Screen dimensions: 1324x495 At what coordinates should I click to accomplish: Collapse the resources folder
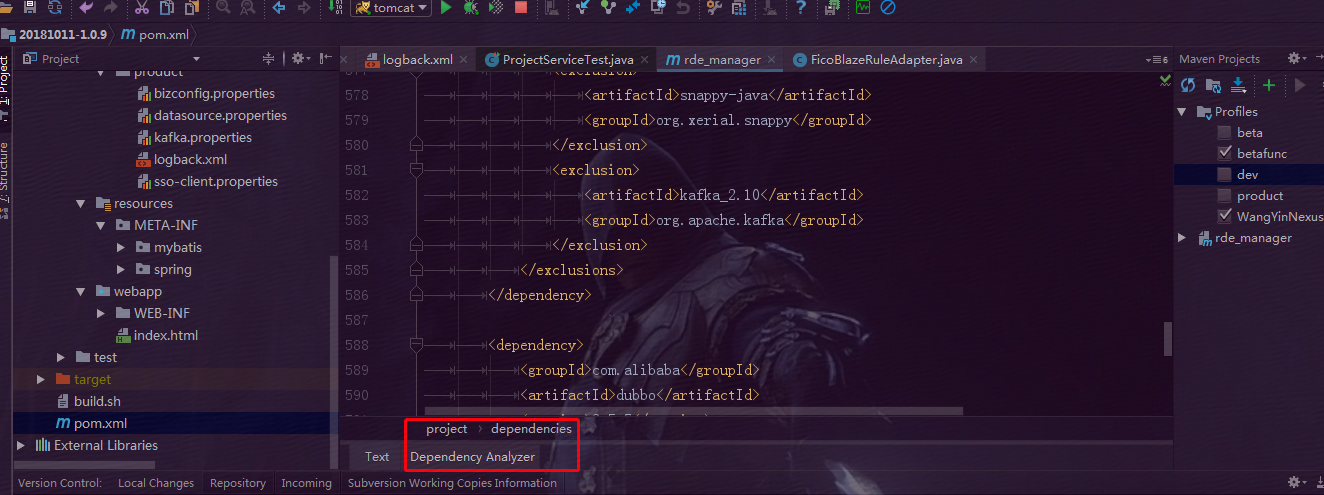[81, 203]
